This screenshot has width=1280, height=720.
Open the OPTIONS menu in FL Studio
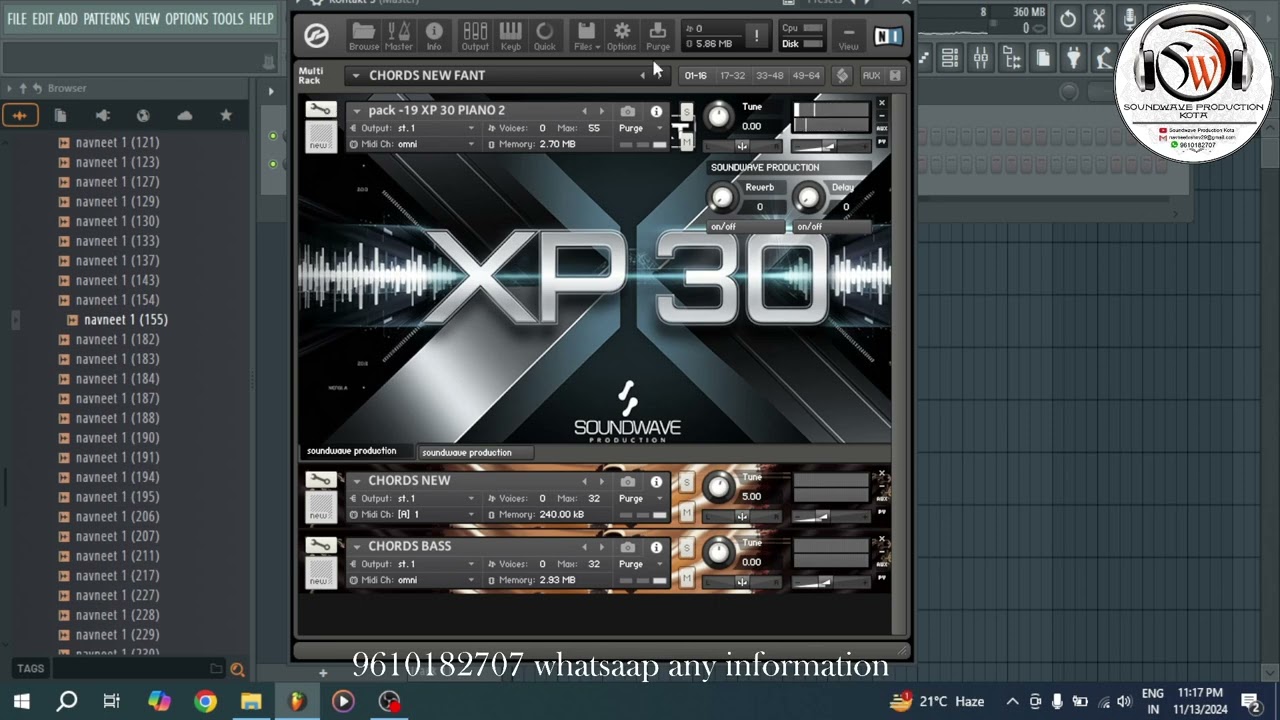(186, 19)
